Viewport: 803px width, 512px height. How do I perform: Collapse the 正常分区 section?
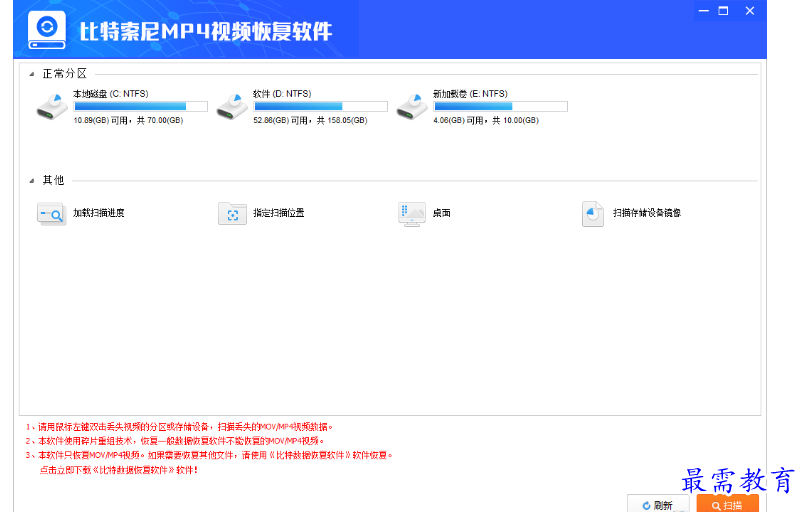coord(33,74)
